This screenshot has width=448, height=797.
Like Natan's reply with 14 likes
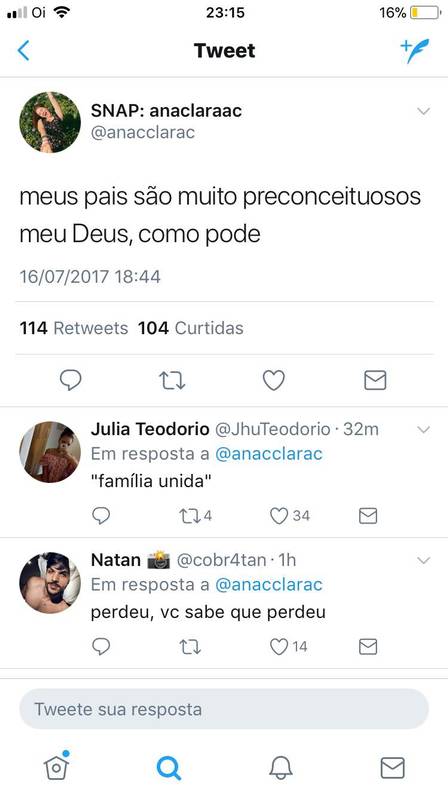[288, 647]
